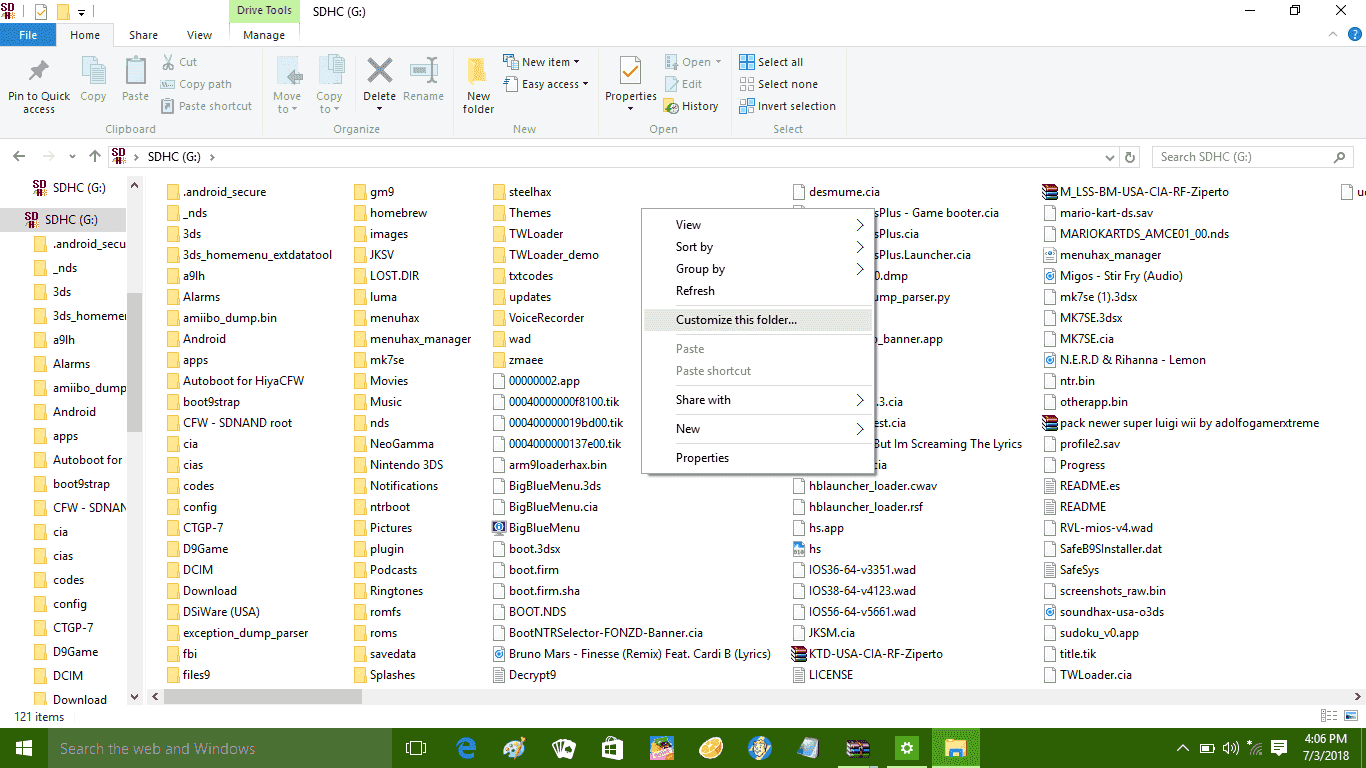Click the Edit button in Open group
Image resolution: width=1366 pixels, height=768 pixels.
[683, 84]
